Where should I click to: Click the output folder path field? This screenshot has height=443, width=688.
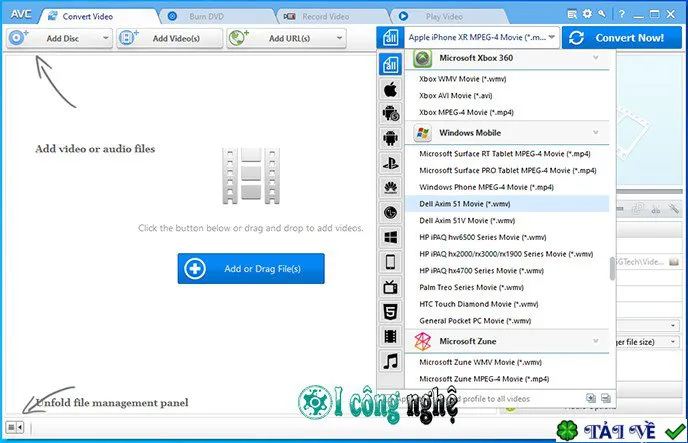coord(641,262)
